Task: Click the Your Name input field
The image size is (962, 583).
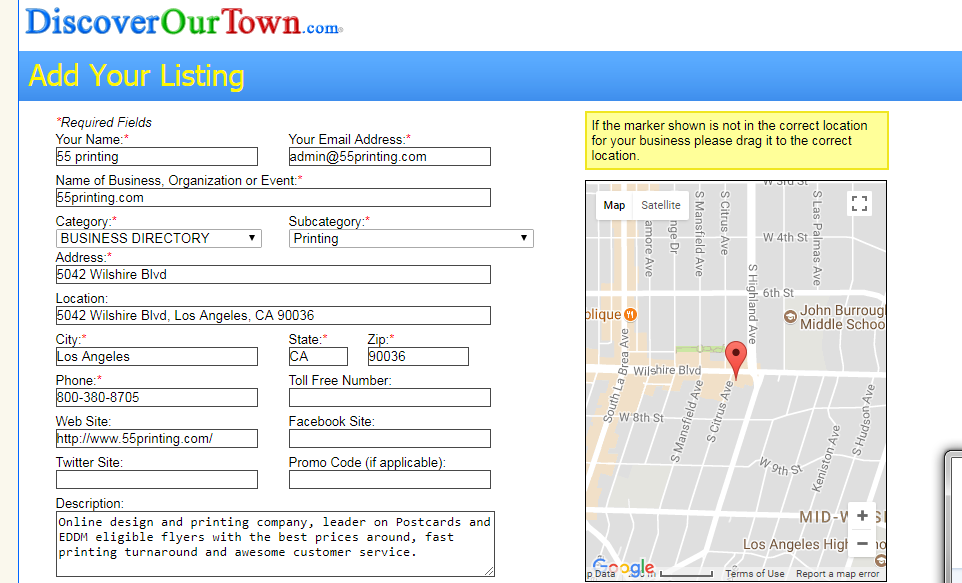Action: (x=156, y=156)
